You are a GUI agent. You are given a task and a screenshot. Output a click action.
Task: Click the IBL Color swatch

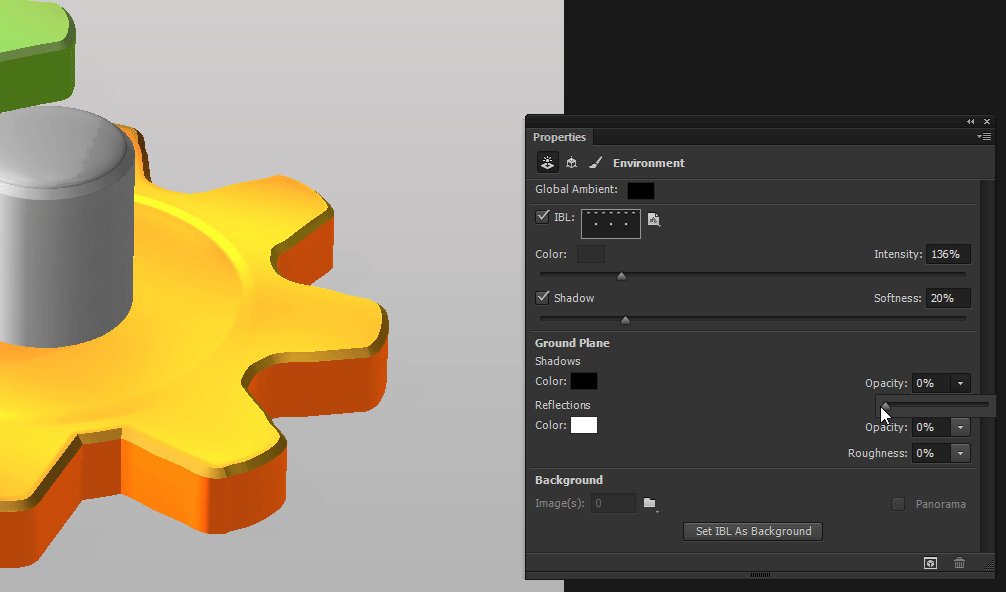pyautogui.click(x=590, y=254)
